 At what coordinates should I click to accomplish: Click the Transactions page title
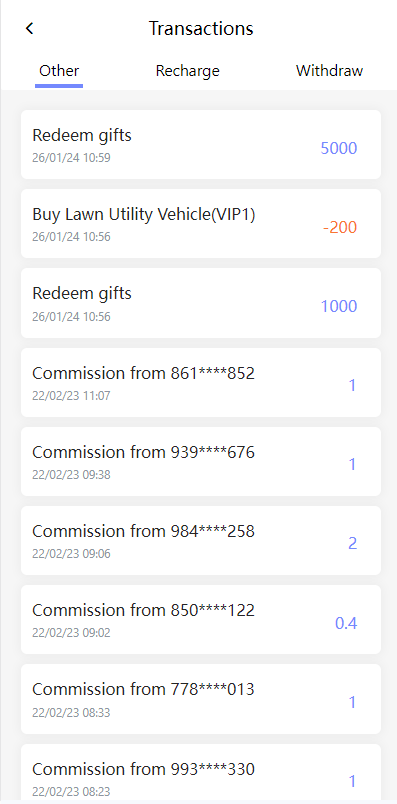point(201,28)
